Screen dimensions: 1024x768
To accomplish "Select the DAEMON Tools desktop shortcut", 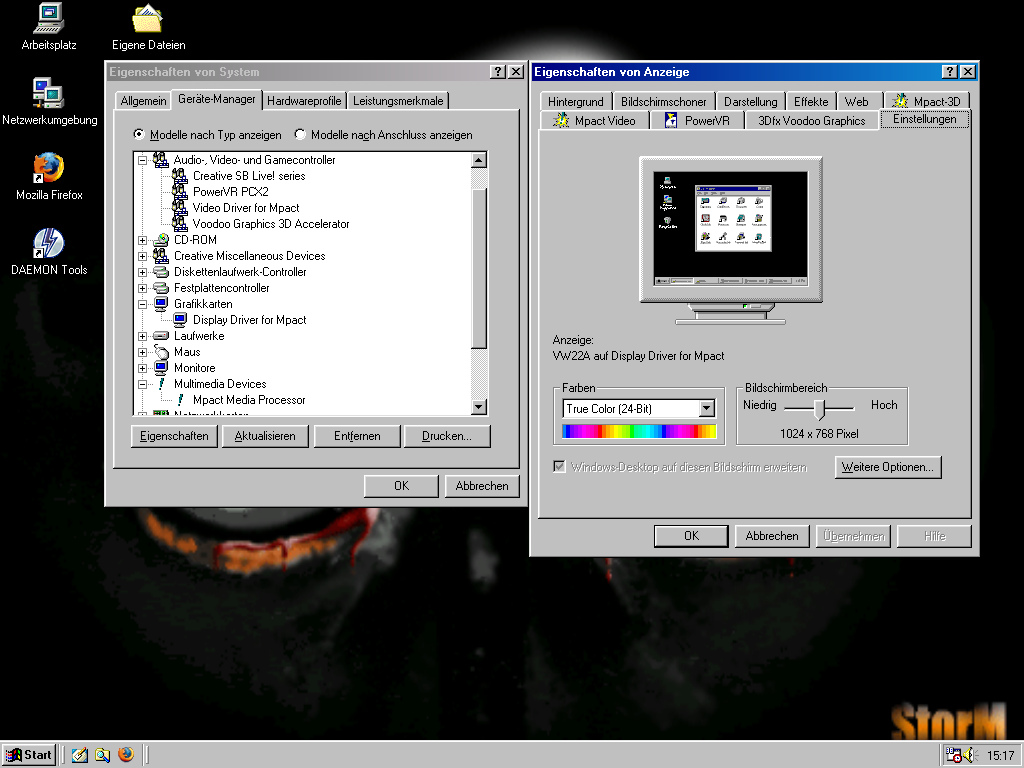I will pyautogui.click(x=49, y=244).
